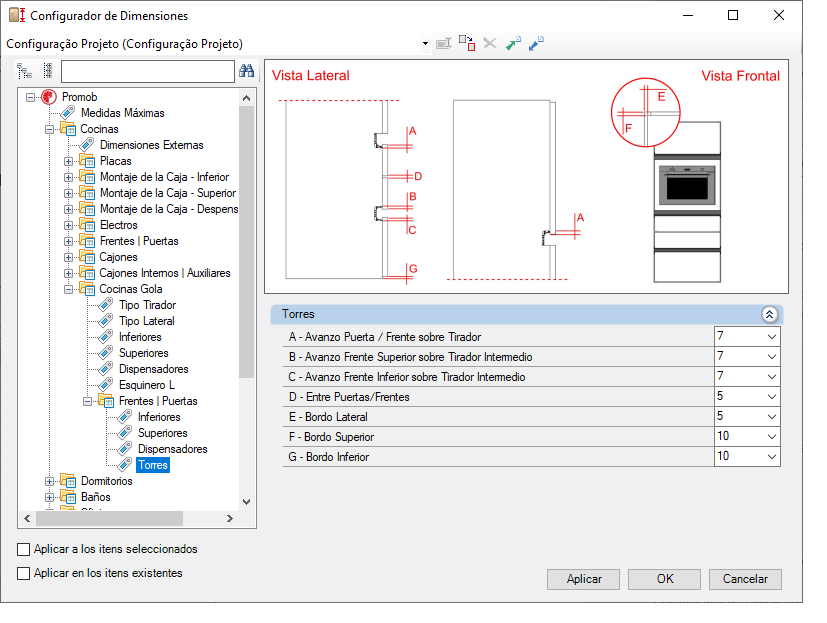Open the Configuração Projeto dropdown arrow
This screenshot has height=623, width=827.
(425, 44)
